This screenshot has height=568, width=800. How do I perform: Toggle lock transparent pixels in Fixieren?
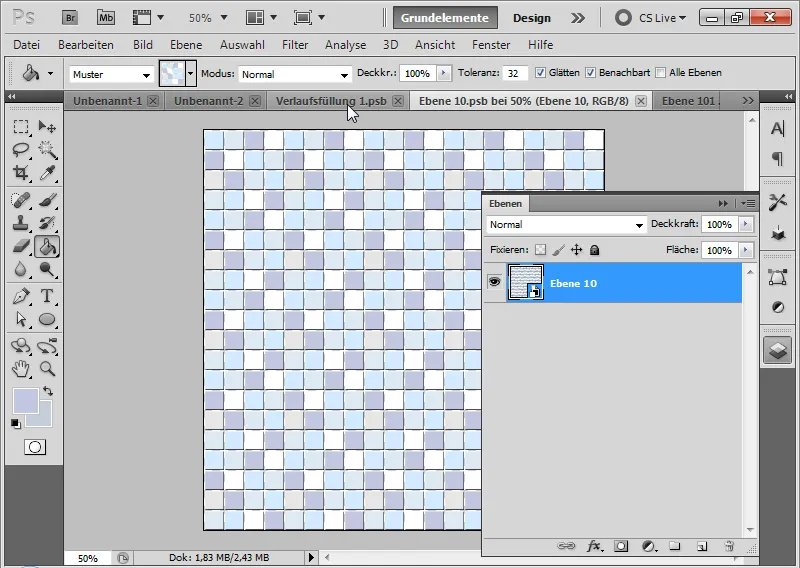540,250
